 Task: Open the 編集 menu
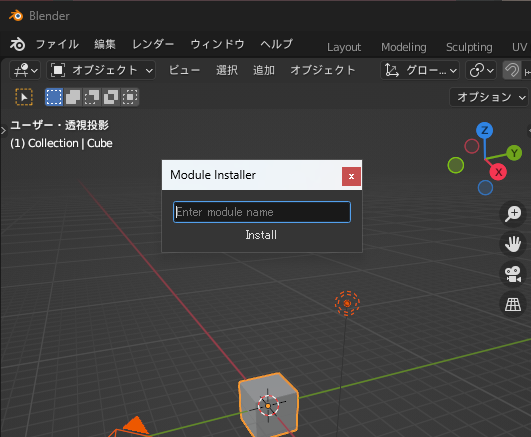pyautogui.click(x=105, y=44)
